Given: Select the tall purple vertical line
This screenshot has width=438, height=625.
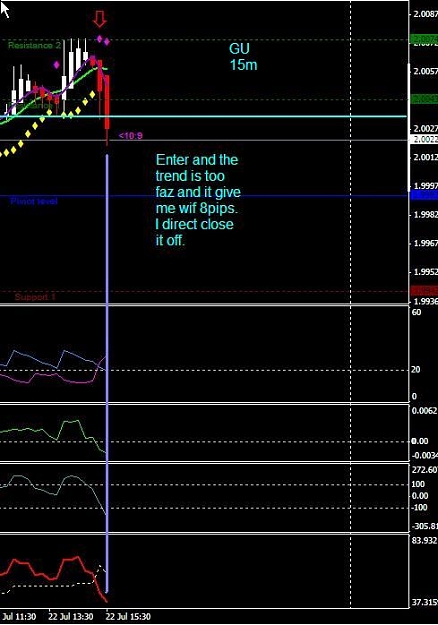Looking at the screenshot, I should point(107,373).
